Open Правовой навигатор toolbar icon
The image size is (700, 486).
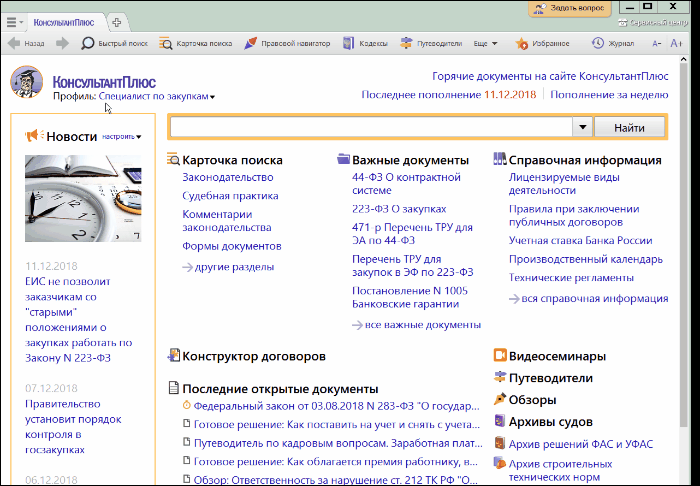pyautogui.click(x=251, y=43)
